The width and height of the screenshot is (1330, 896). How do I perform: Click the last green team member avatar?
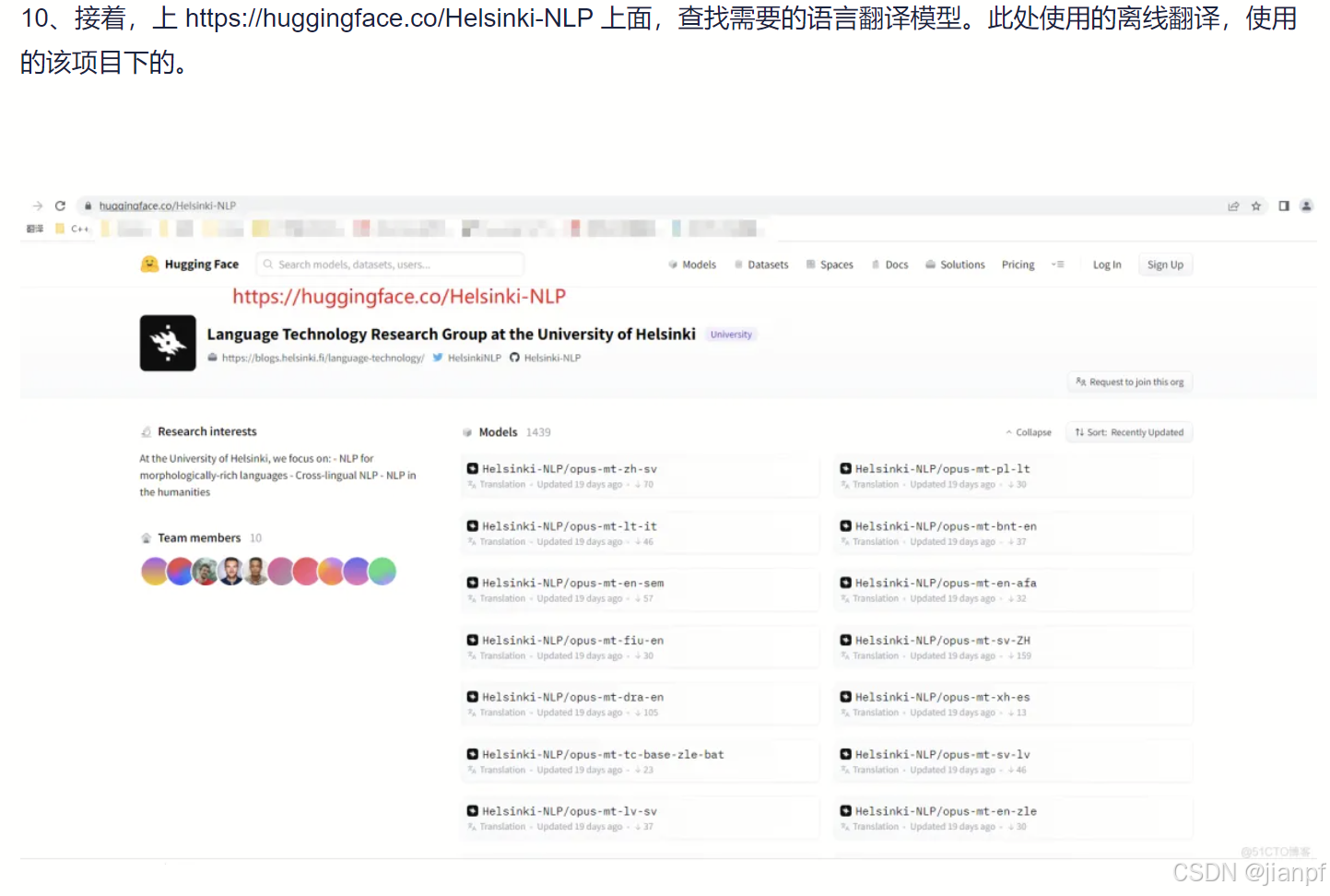383,572
